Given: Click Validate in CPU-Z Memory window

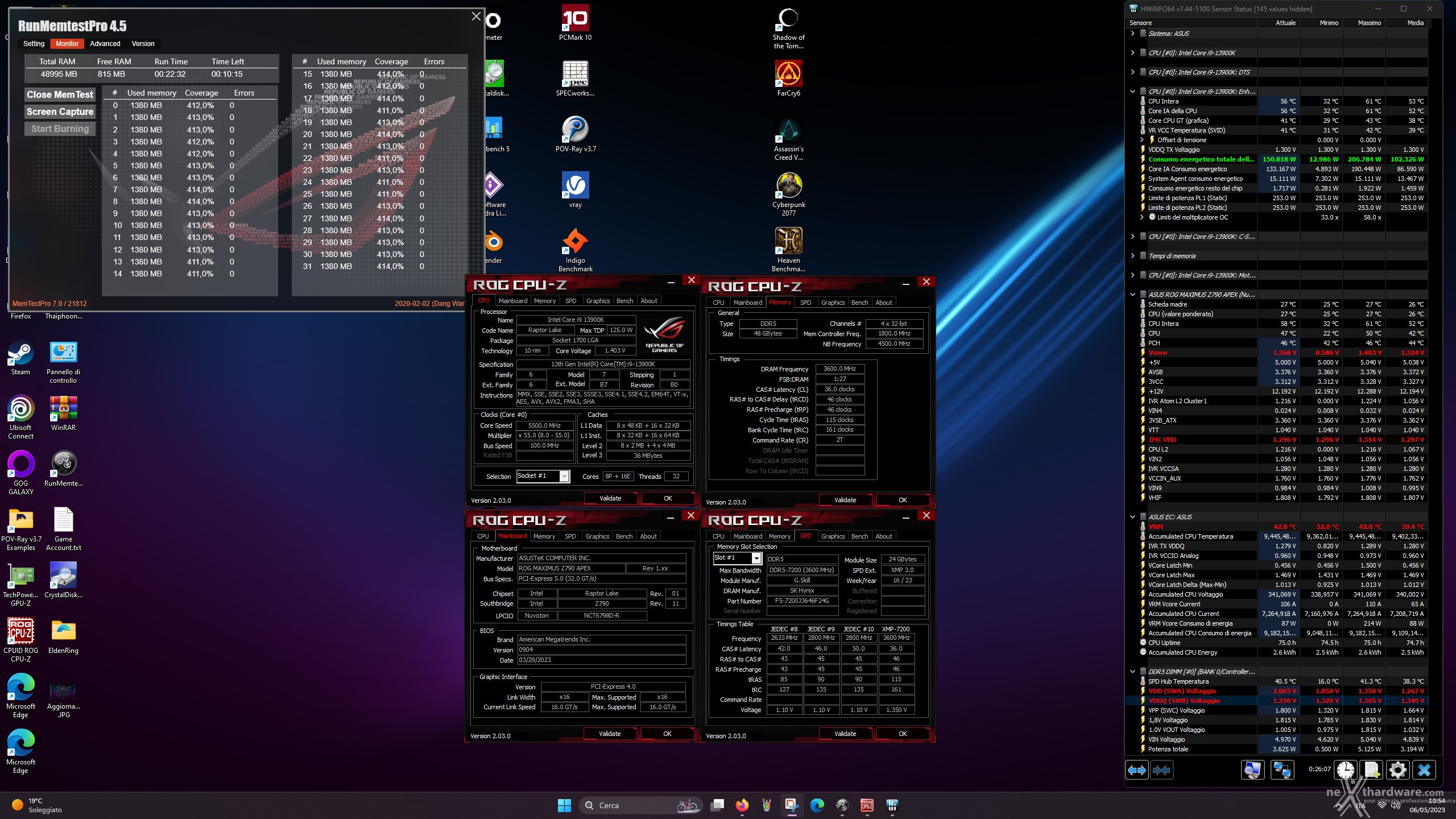Looking at the screenshot, I should [845, 500].
